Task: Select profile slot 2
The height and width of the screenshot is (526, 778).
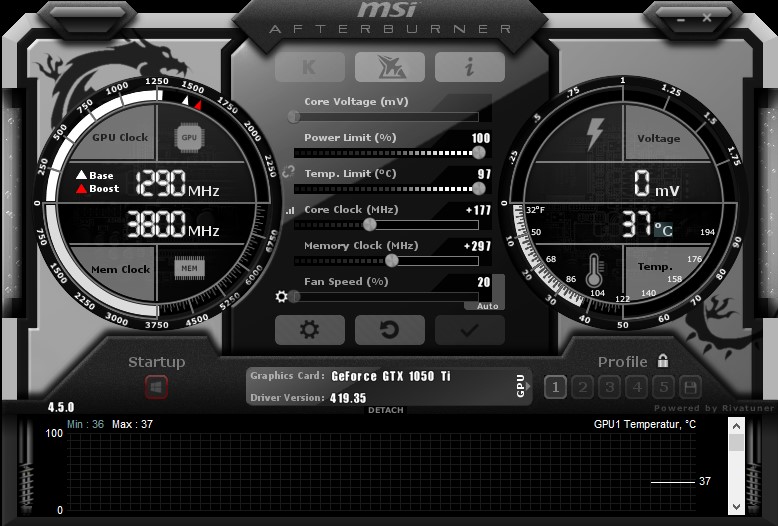Action: [583, 387]
